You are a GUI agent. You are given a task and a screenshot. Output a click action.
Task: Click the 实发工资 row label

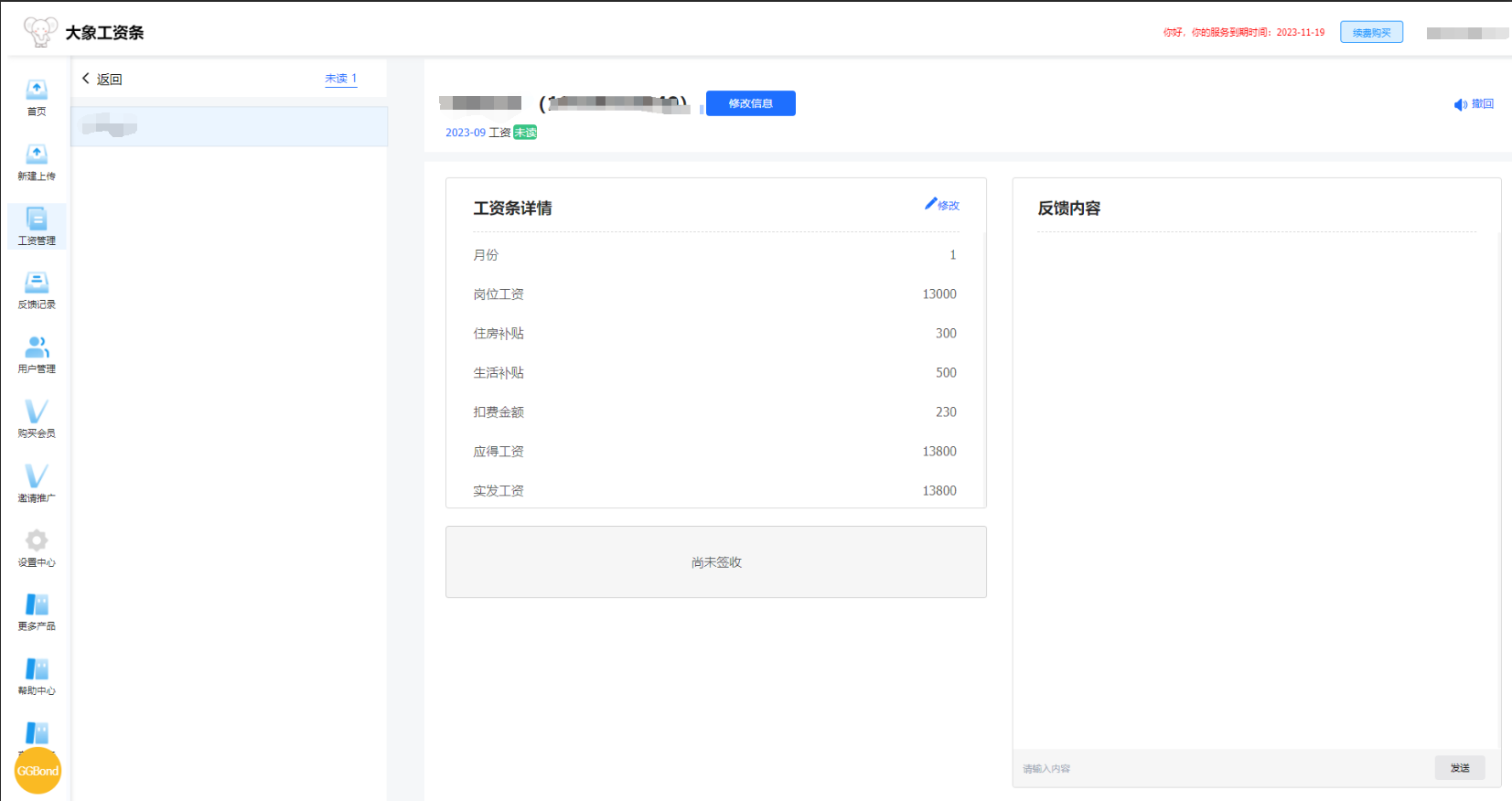pyautogui.click(x=499, y=491)
